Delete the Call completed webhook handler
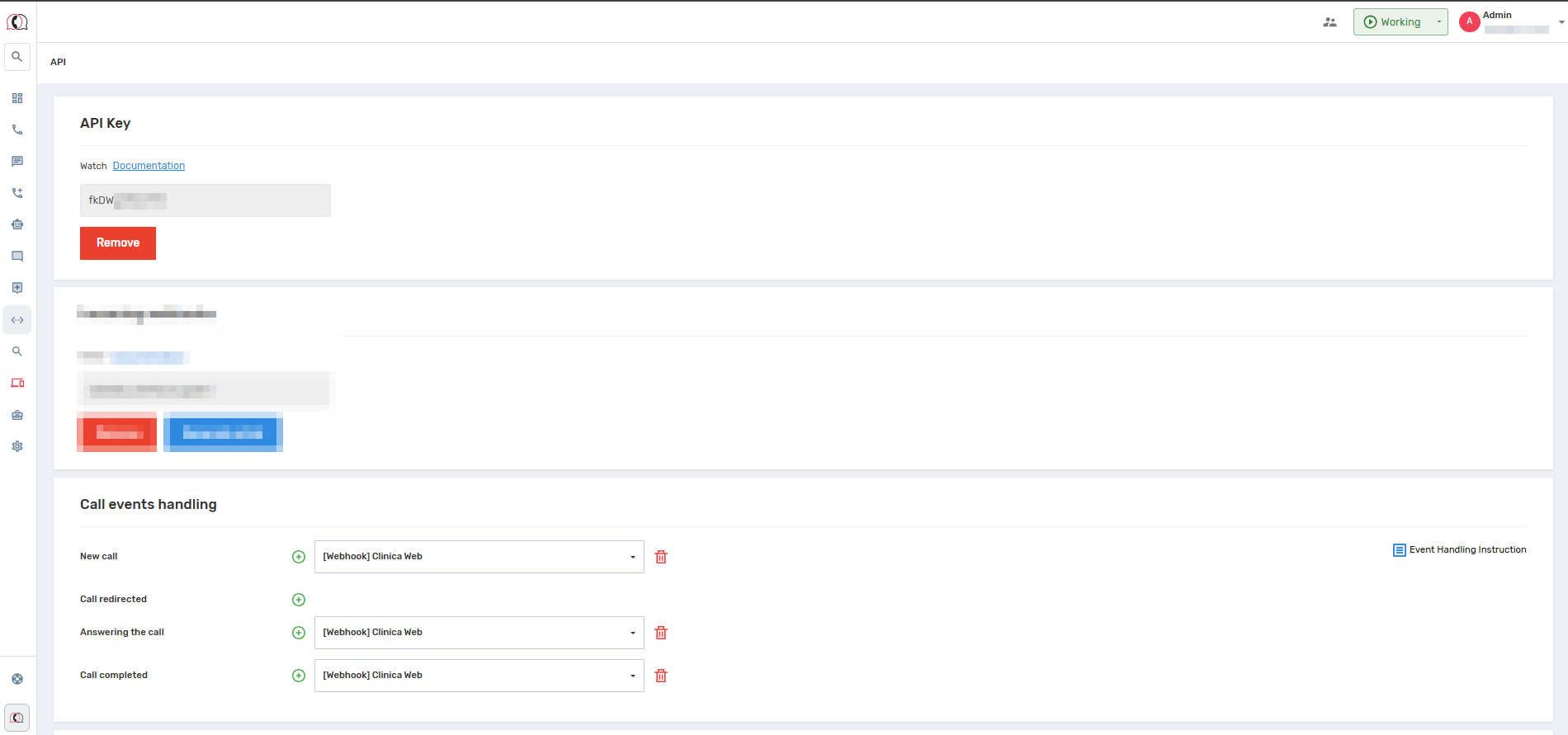Image resolution: width=1568 pixels, height=735 pixels. point(661,676)
